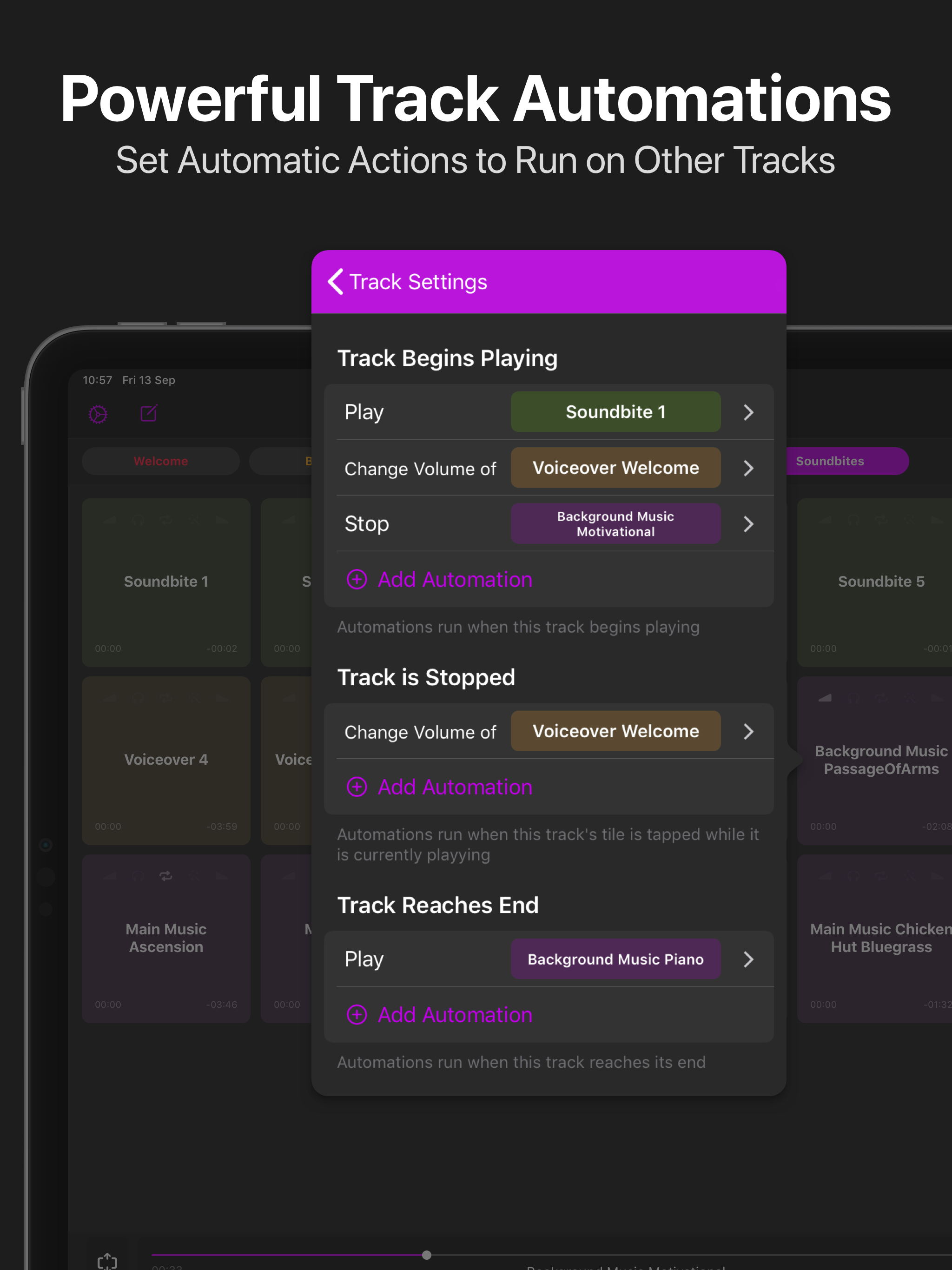This screenshot has height=1270, width=952.
Task: Play the Main Music Chicken Hut Bluegrass tile
Action: click(874, 938)
